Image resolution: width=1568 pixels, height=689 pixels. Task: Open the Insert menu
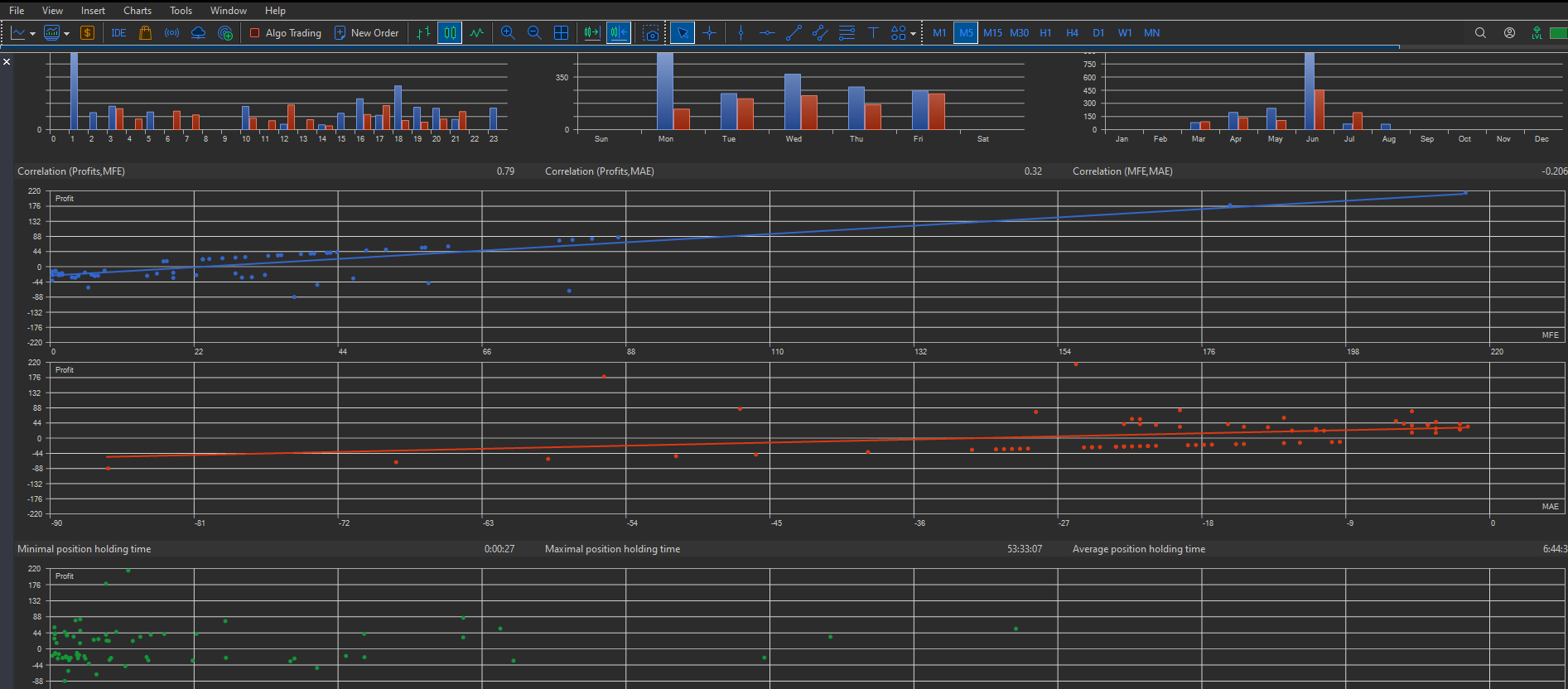[93, 11]
